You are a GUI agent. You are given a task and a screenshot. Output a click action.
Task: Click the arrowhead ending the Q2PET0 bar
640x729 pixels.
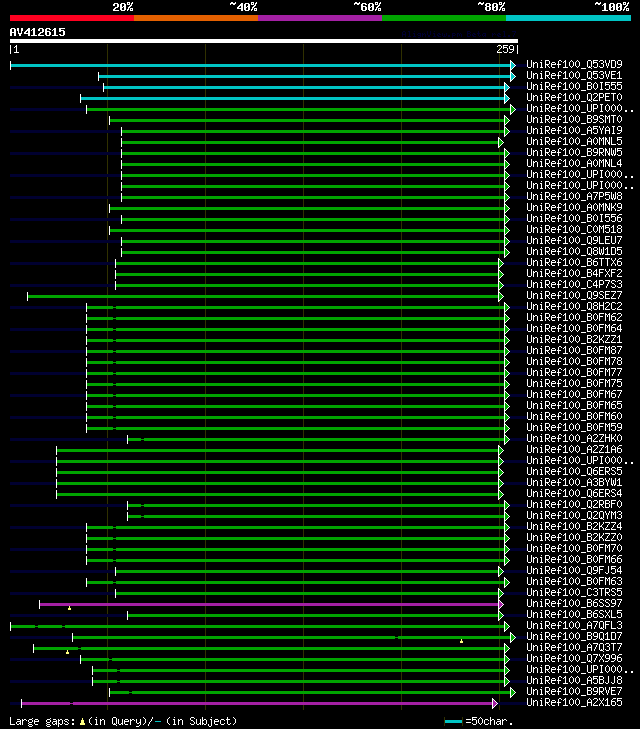pos(507,99)
